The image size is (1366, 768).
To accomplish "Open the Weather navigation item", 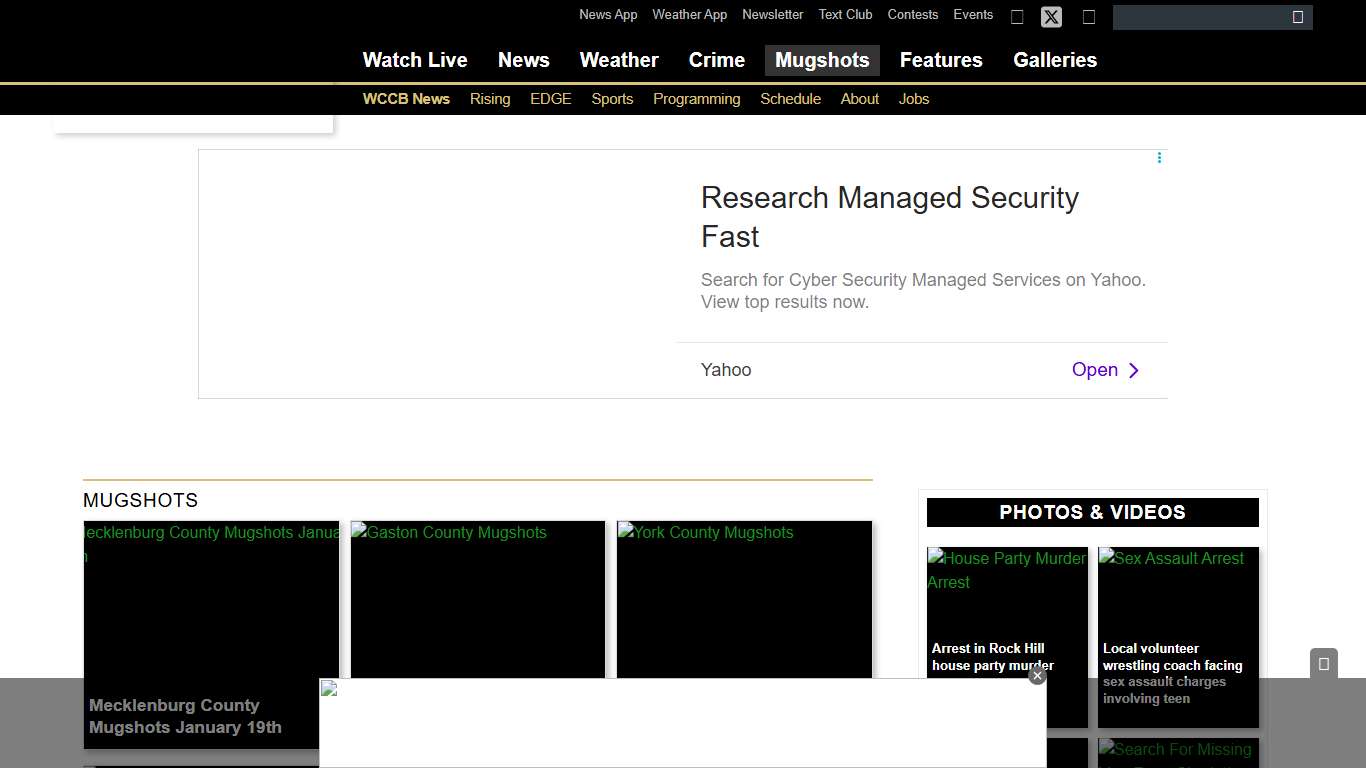I will point(619,60).
